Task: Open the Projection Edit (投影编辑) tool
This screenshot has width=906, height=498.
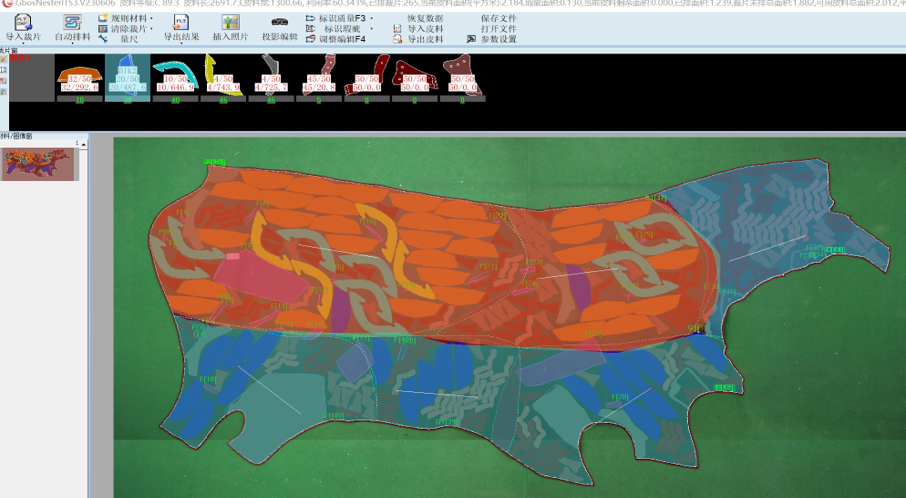Action: (x=280, y=22)
